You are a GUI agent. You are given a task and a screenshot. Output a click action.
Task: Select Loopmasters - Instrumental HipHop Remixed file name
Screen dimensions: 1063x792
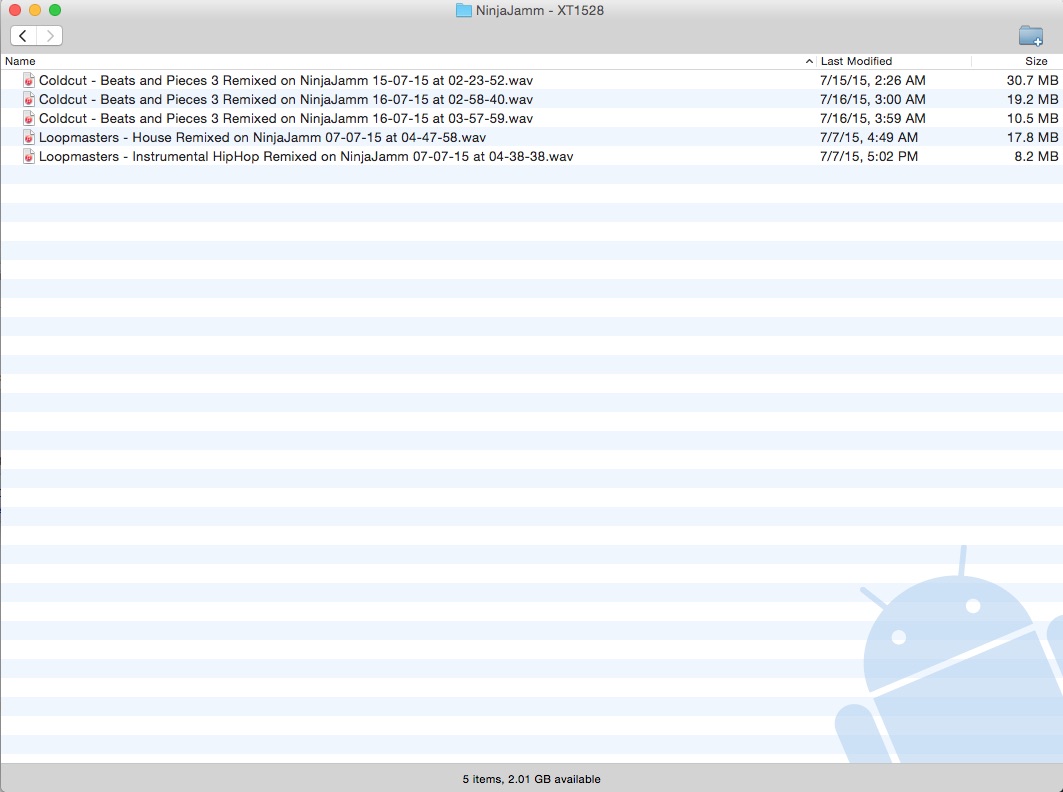tap(306, 156)
